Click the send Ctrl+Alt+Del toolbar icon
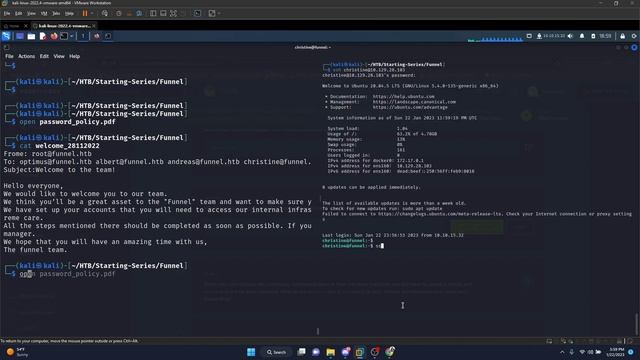Screen dimensions: 640x360 click(x=105, y=13)
